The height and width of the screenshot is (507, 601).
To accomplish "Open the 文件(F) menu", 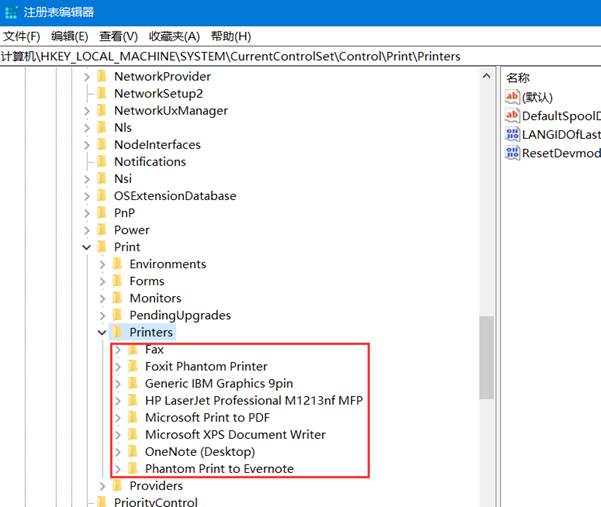I will coord(21,36).
